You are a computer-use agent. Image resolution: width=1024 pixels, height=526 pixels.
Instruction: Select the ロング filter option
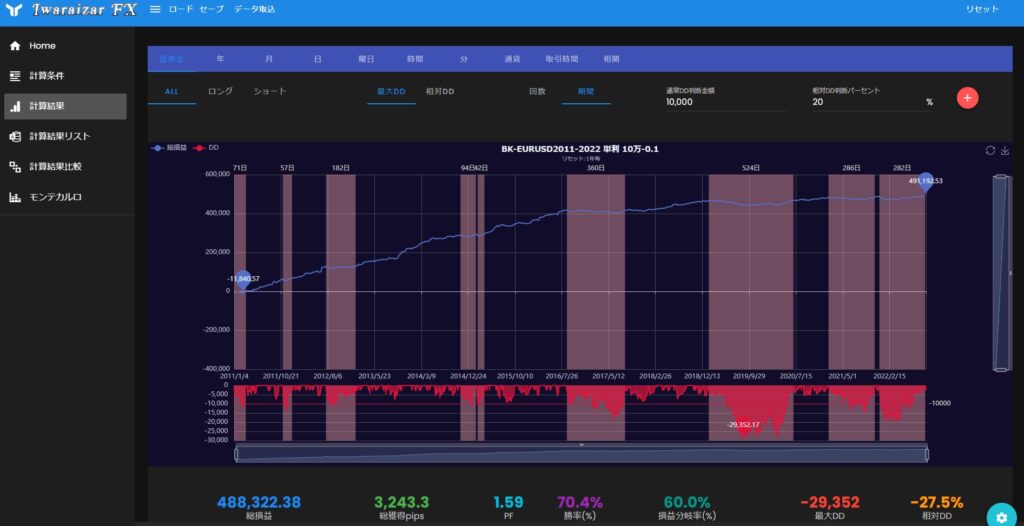coord(220,91)
